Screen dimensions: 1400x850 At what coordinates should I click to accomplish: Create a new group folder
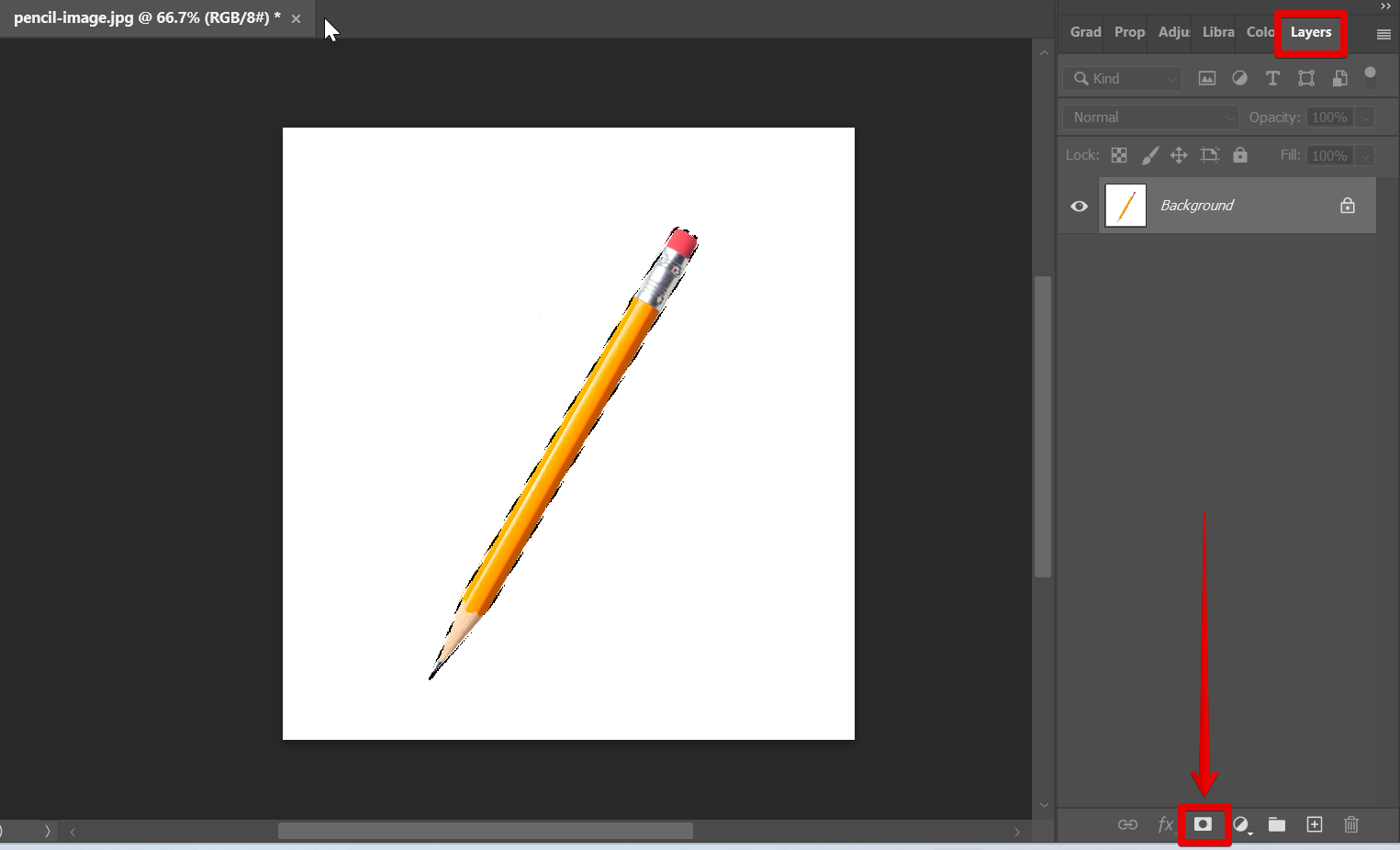[1277, 824]
